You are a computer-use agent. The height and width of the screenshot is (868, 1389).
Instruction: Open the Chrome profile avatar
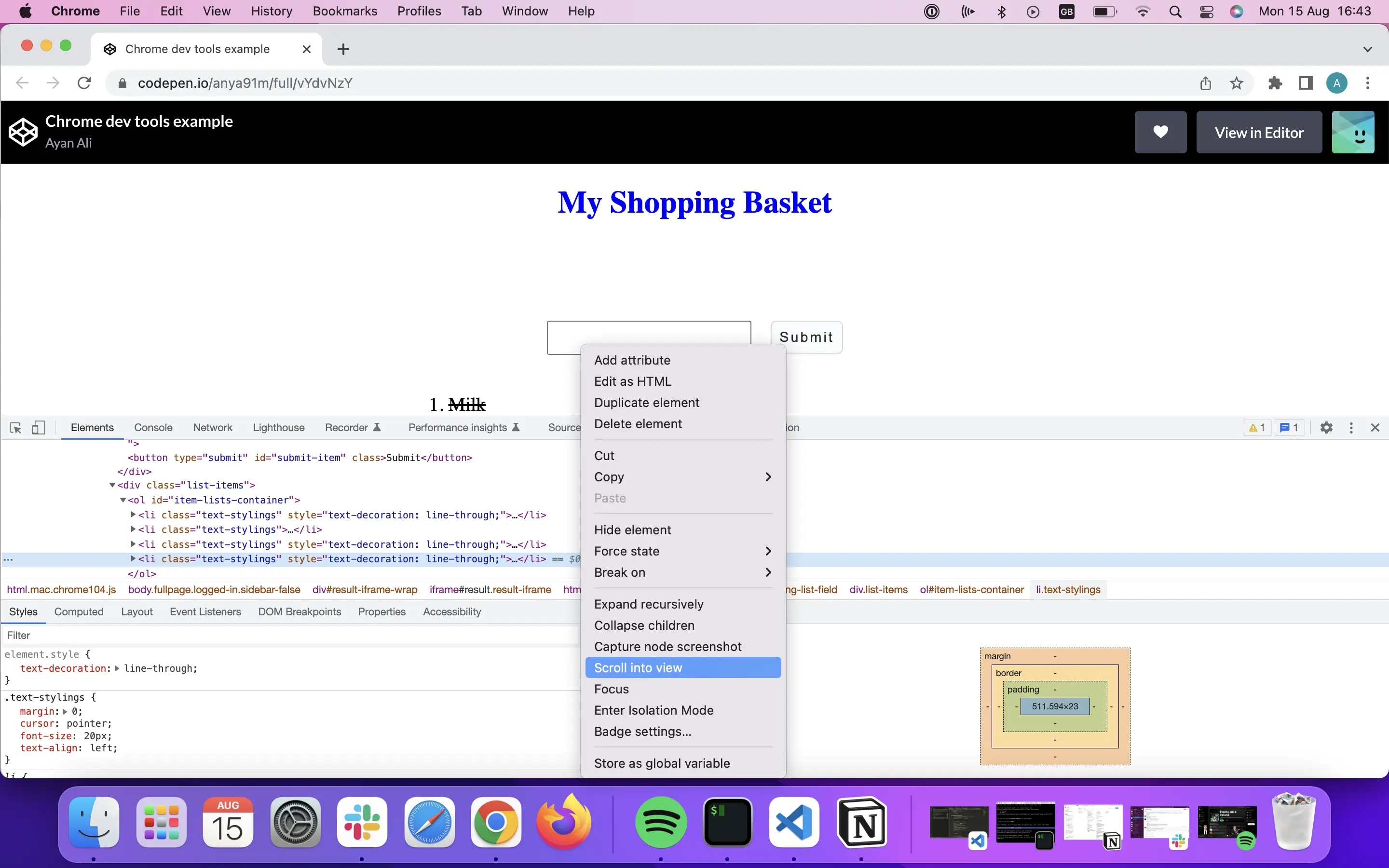point(1337,83)
